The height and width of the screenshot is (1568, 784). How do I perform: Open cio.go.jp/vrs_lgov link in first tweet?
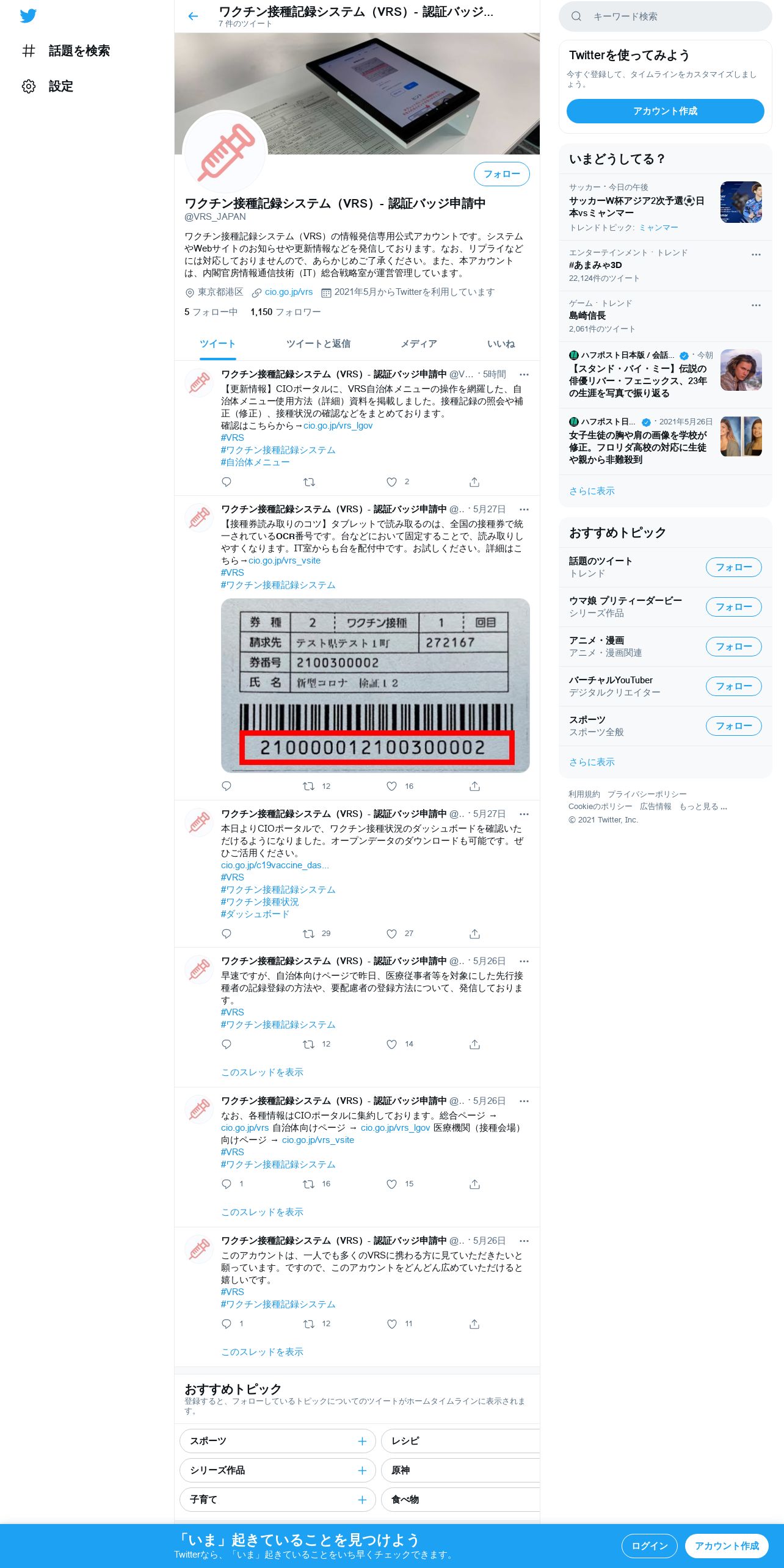[338, 426]
